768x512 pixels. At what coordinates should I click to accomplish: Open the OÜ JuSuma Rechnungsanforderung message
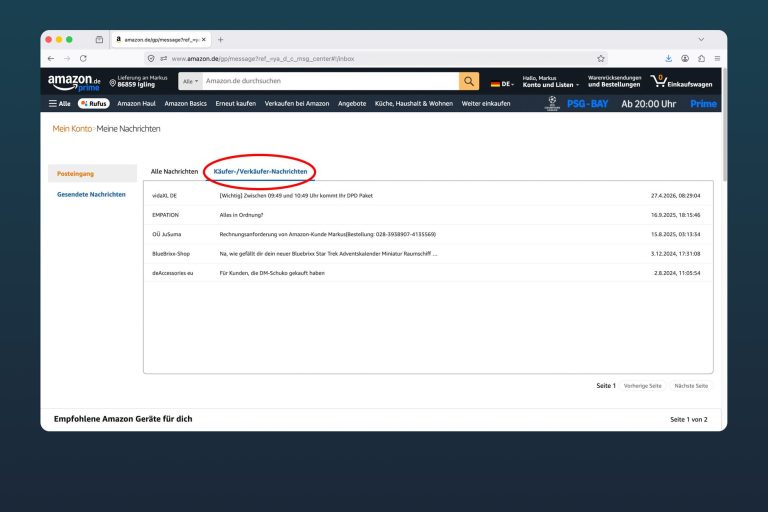coord(428,234)
